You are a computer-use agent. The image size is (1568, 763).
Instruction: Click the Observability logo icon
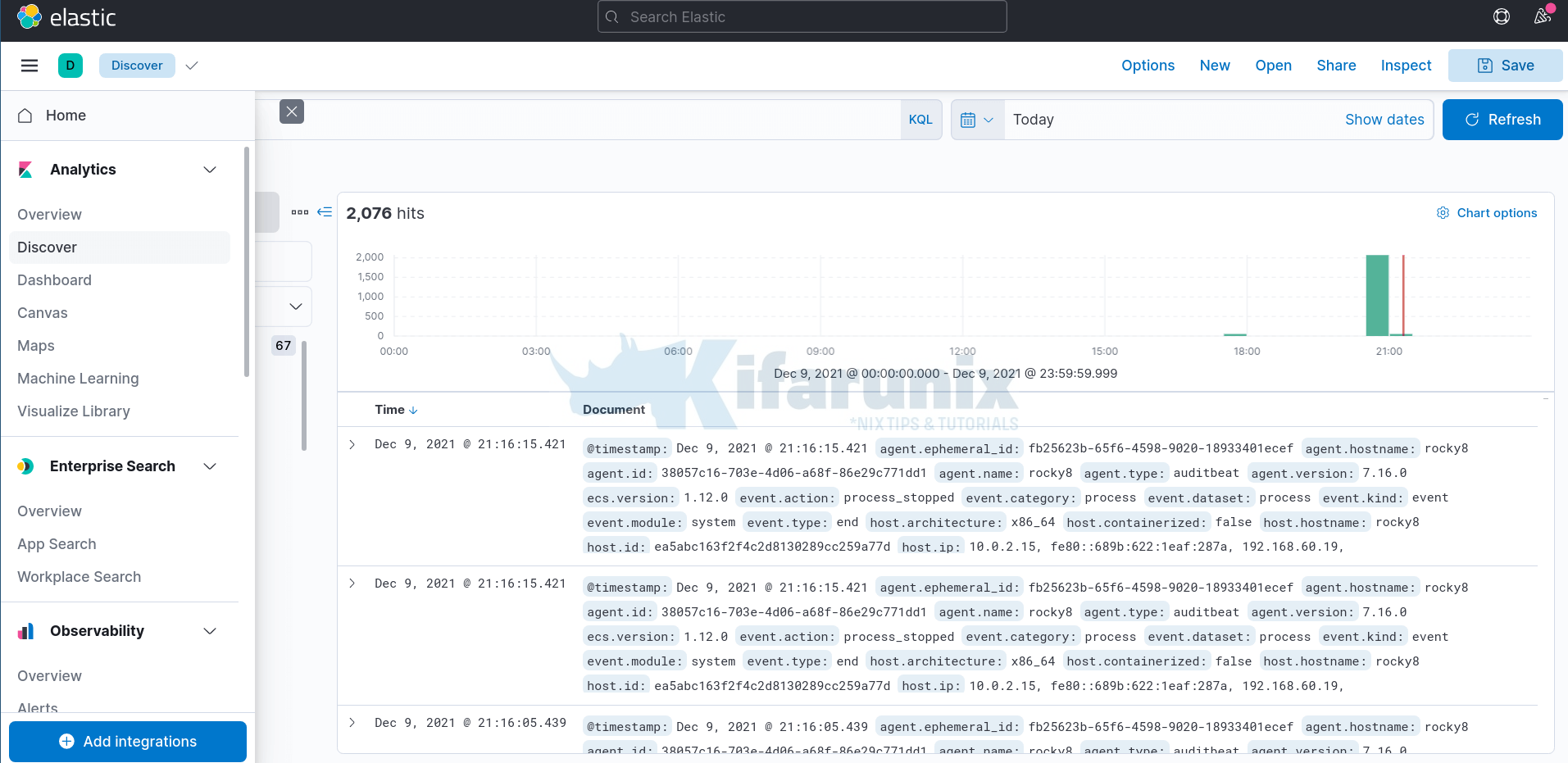pyautogui.click(x=26, y=631)
